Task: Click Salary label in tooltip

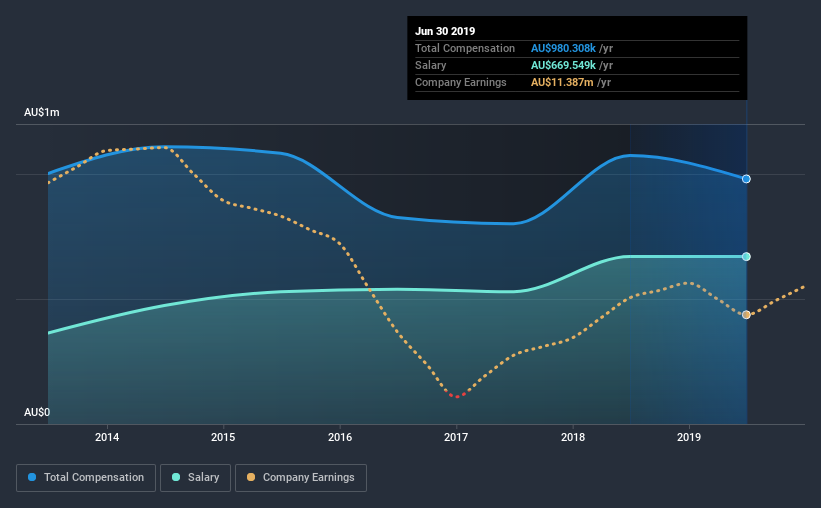Action: pyautogui.click(x=431, y=65)
